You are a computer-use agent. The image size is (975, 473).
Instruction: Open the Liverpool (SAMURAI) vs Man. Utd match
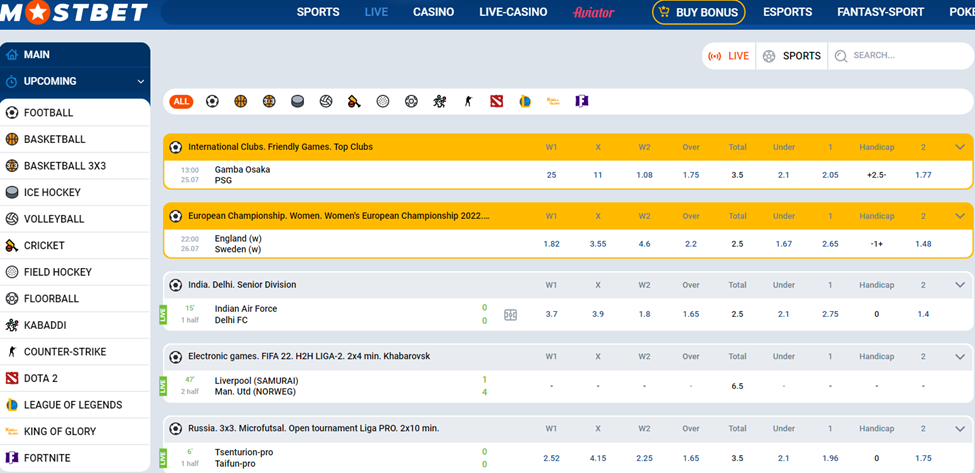click(x=256, y=385)
